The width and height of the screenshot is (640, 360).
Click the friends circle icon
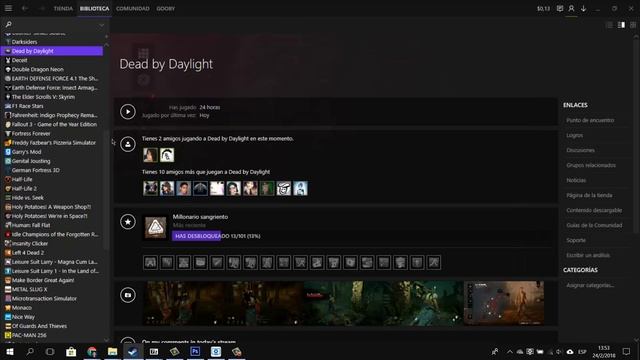coord(128,144)
